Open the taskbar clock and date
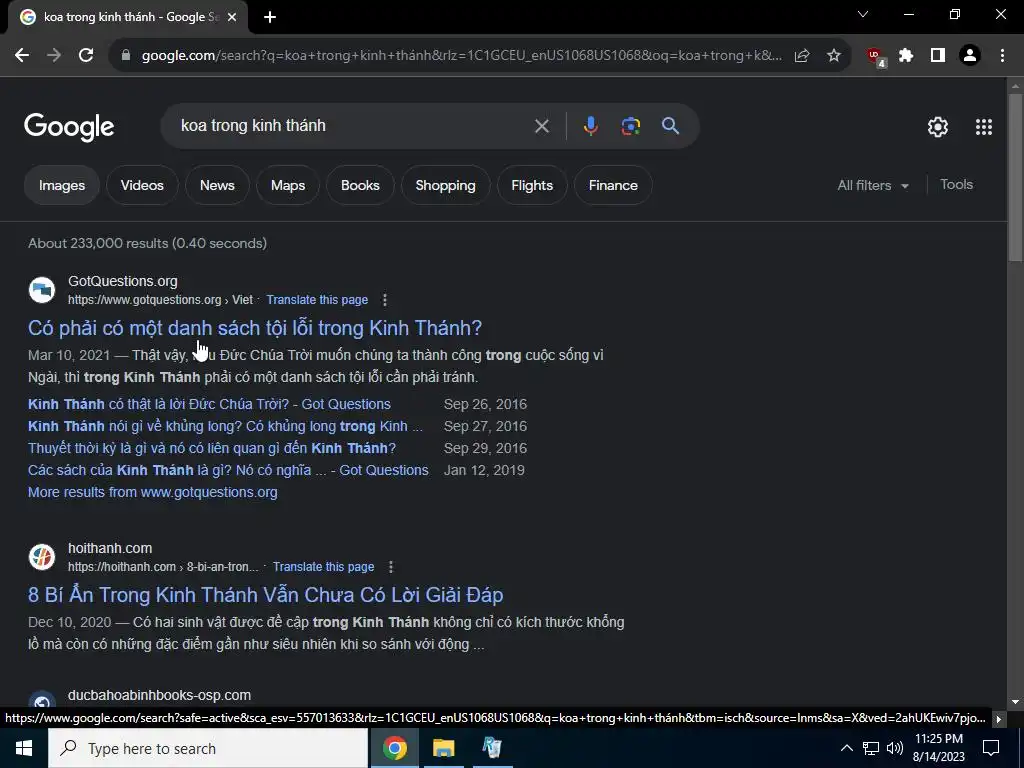 tap(938, 748)
